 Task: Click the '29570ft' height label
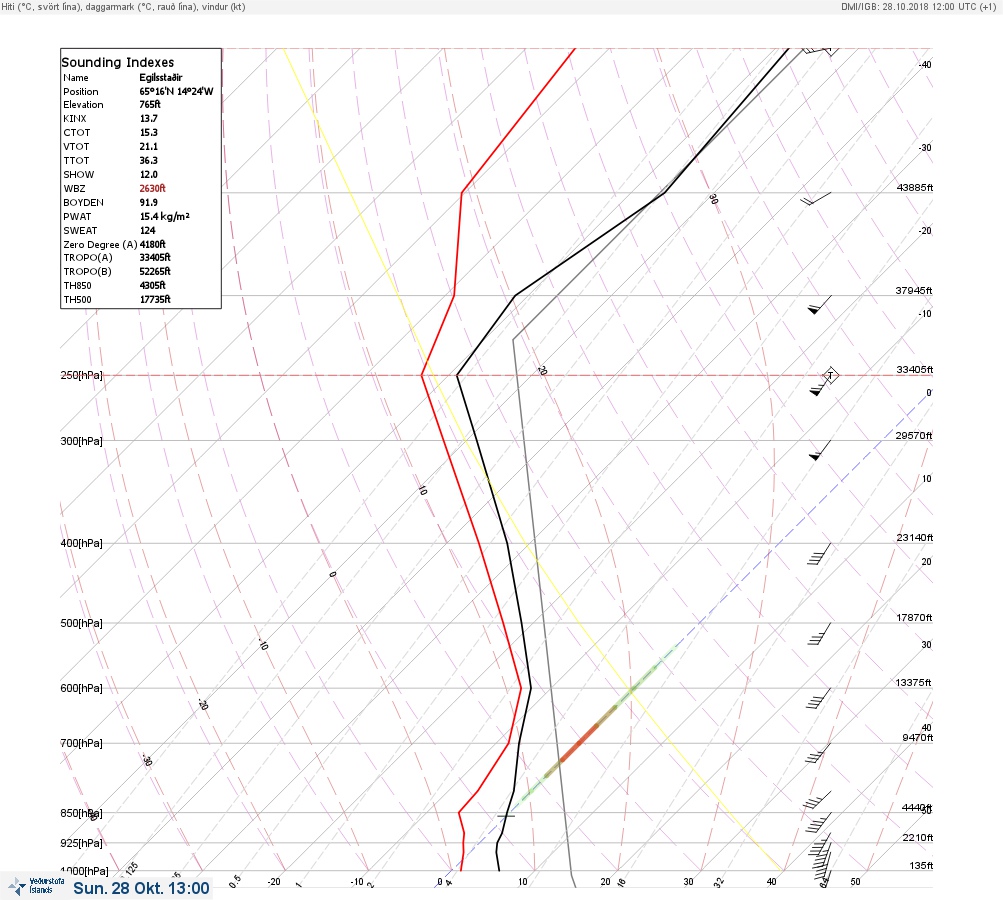point(913,436)
